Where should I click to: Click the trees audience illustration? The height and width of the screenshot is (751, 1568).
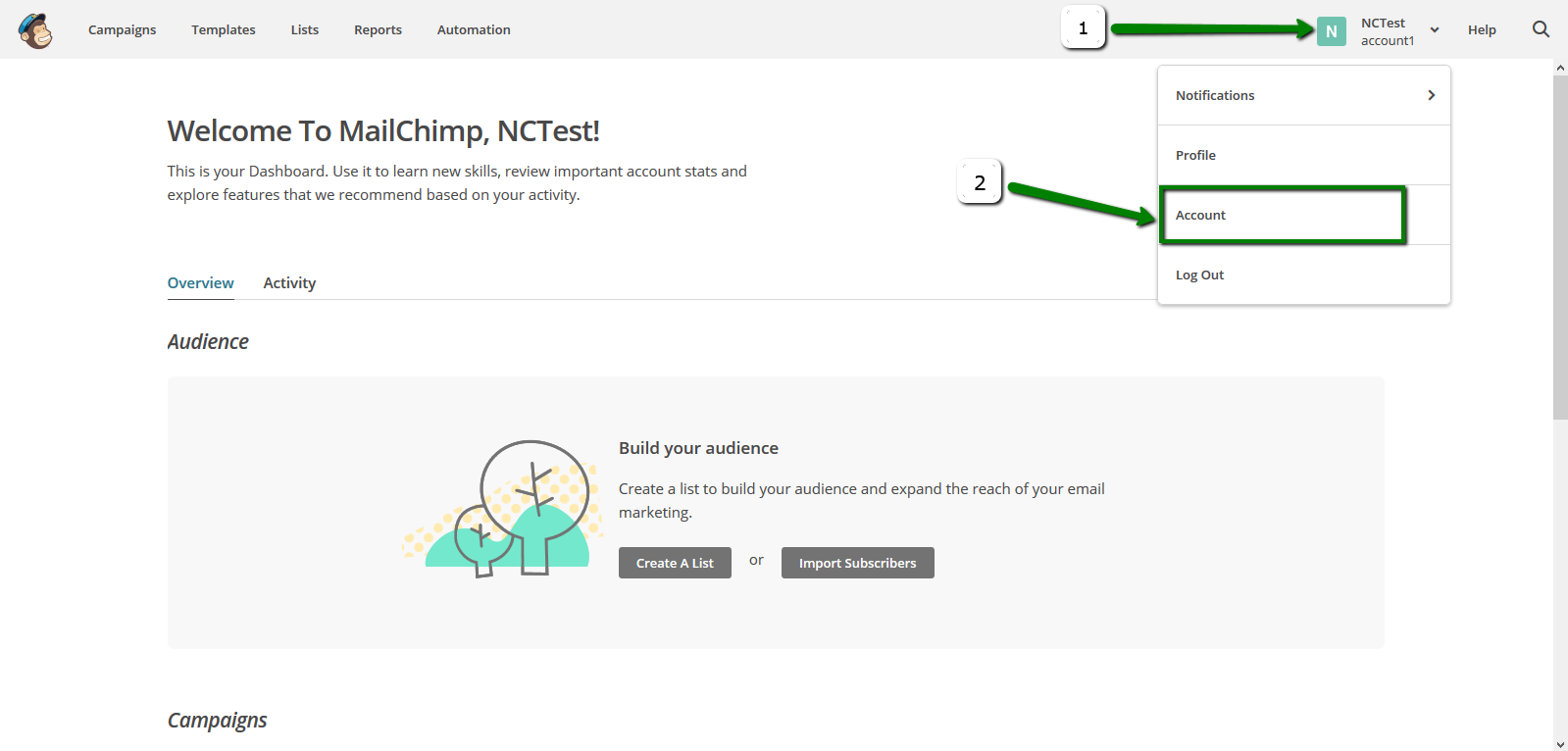(502, 508)
